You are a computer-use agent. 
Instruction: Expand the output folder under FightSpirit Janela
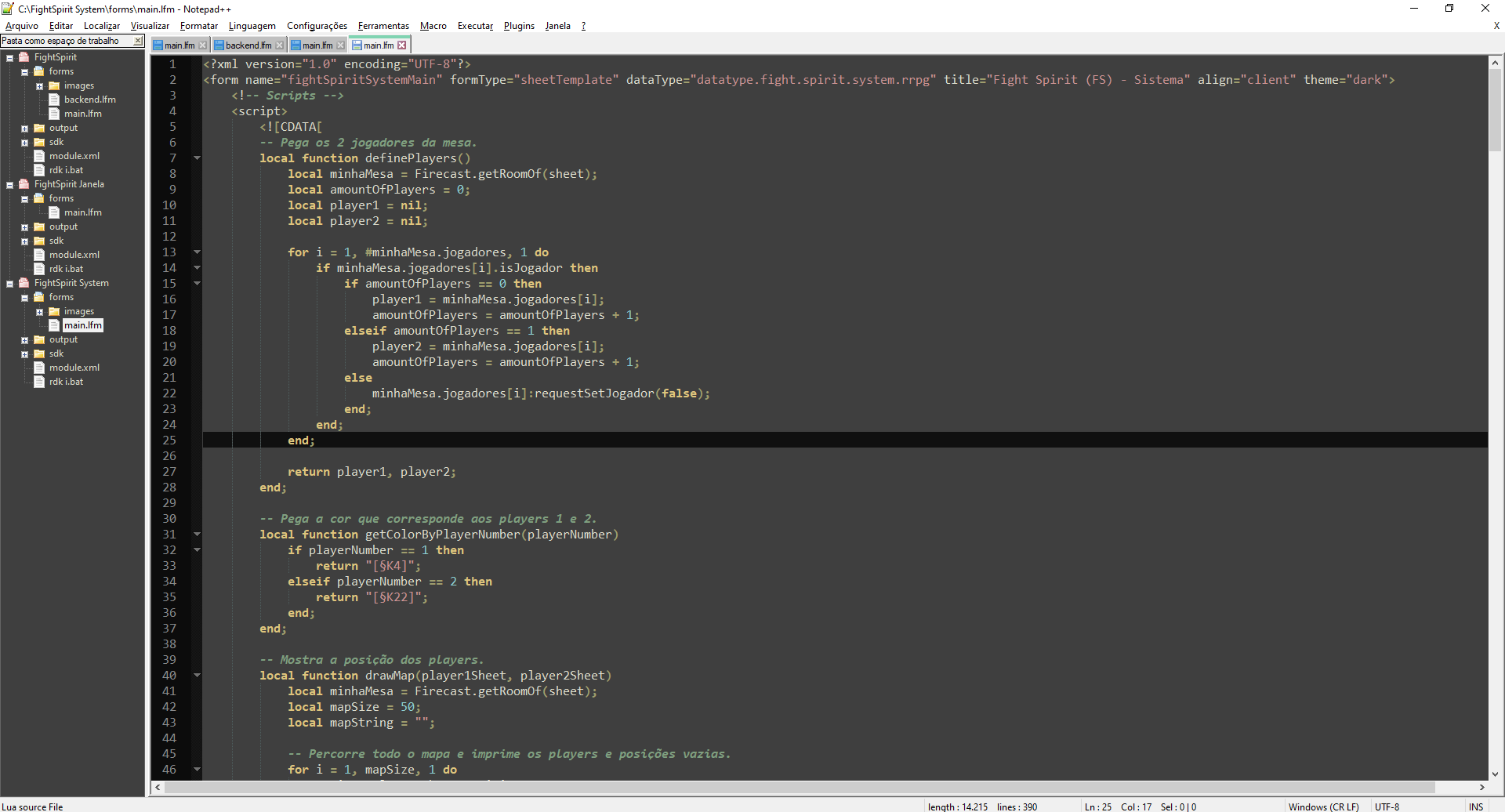[x=24, y=227]
